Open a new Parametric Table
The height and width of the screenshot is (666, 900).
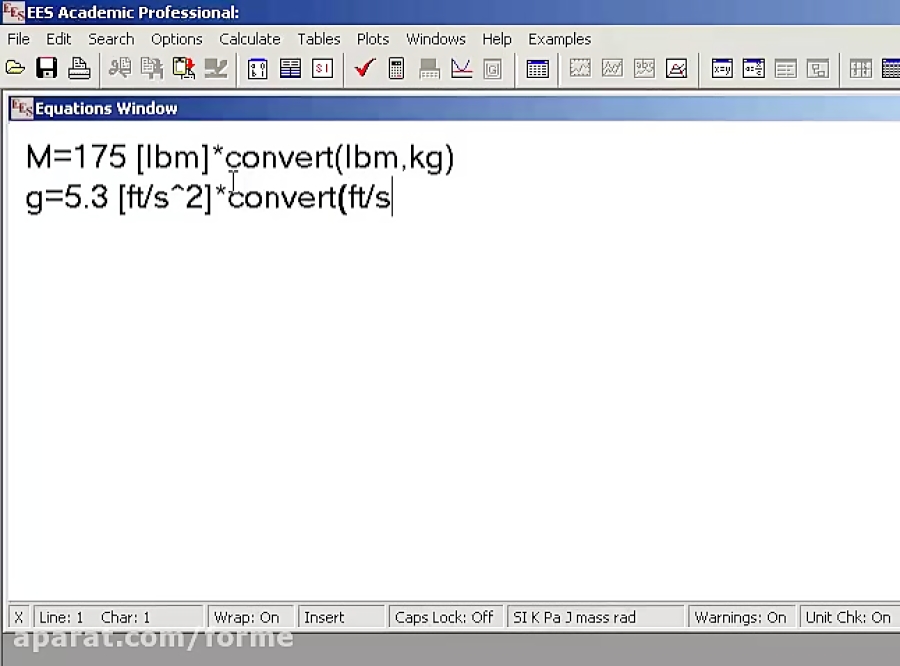pyautogui.click(x=537, y=68)
